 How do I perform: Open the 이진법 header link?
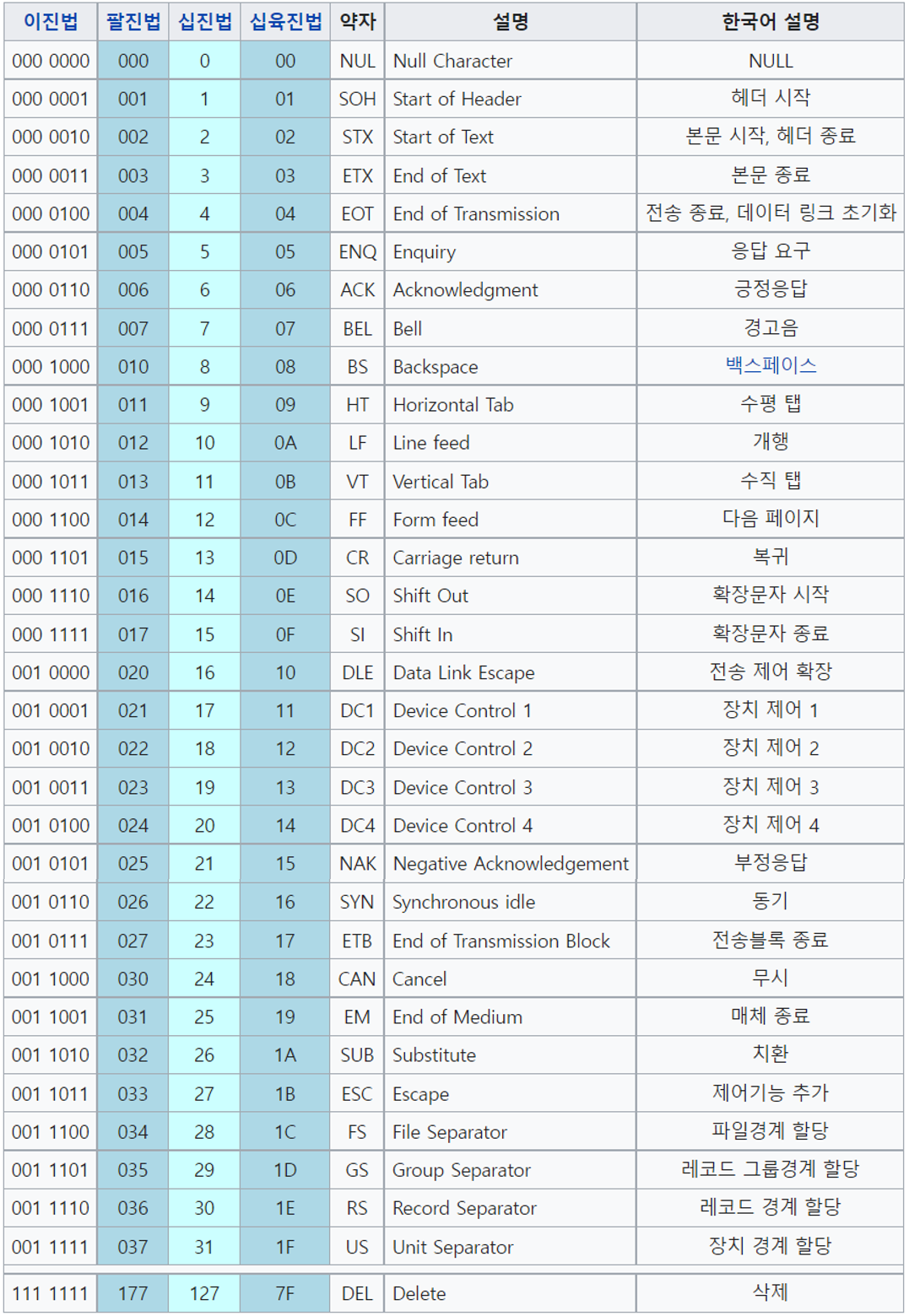[51, 22]
